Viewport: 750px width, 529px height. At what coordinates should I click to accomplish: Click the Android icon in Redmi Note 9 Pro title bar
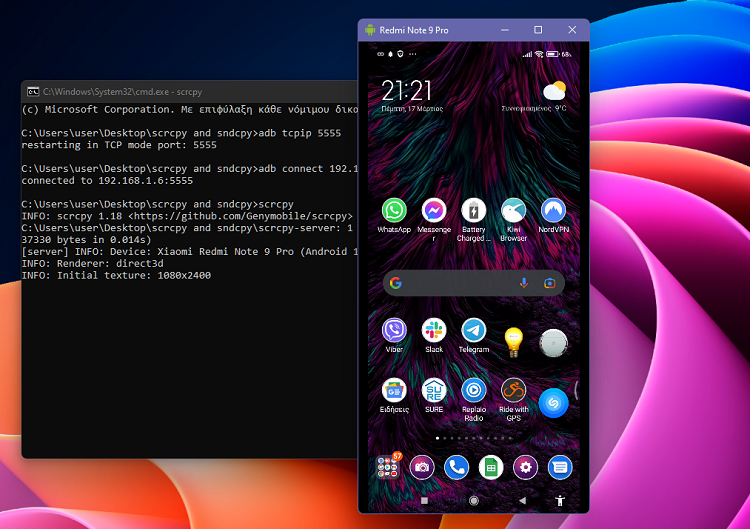(x=370, y=30)
